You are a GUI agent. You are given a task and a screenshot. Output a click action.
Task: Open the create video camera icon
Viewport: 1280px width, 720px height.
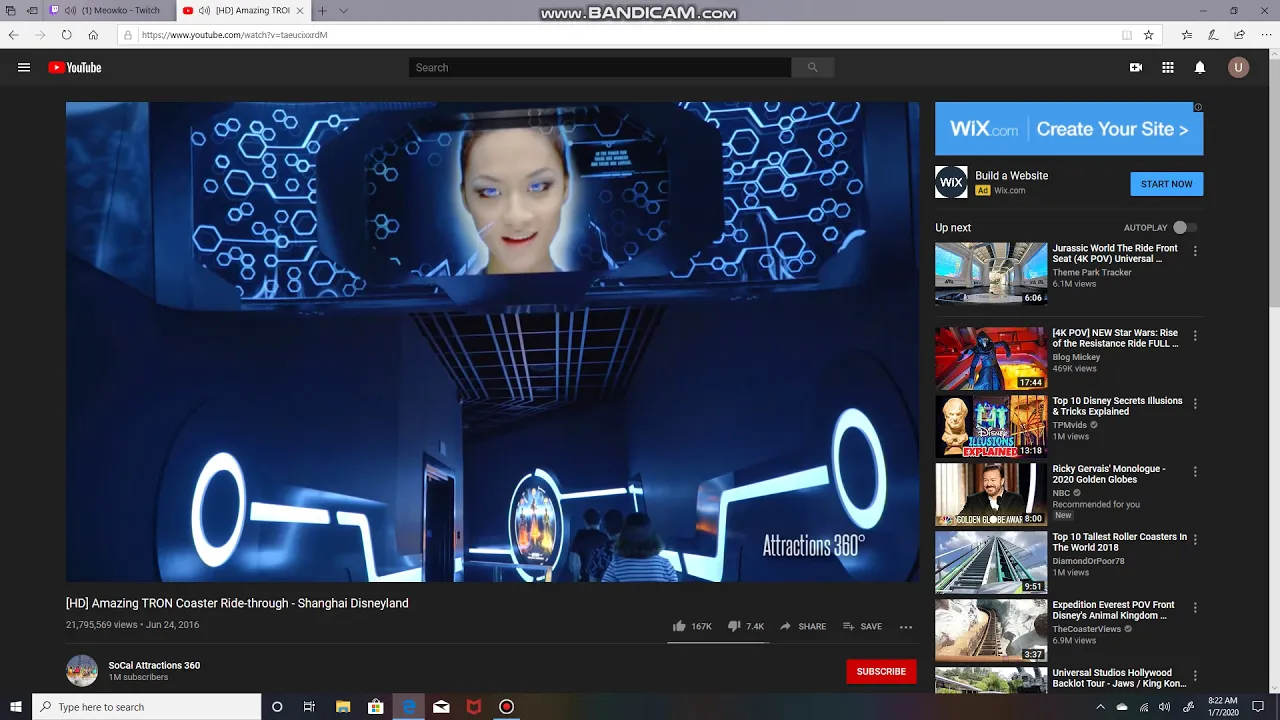pyautogui.click(x=1136, y=68)
